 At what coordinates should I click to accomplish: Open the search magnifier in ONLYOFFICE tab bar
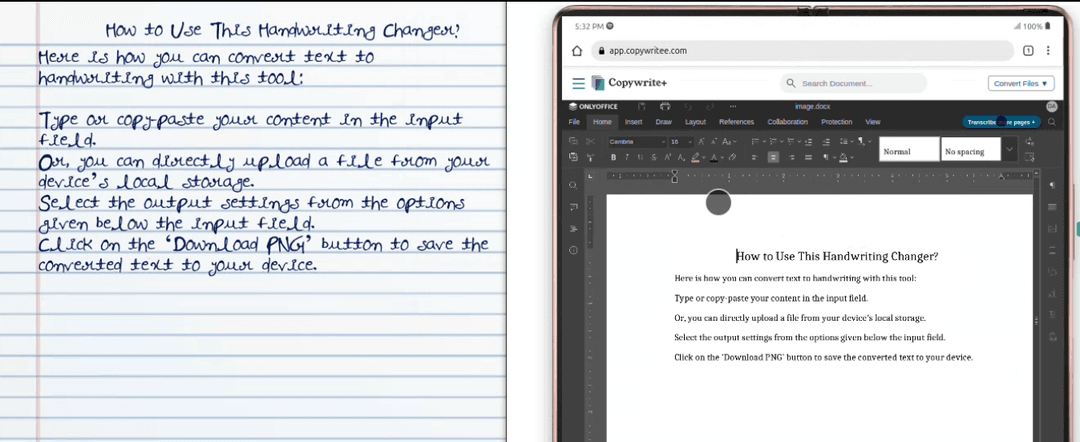1052,122
